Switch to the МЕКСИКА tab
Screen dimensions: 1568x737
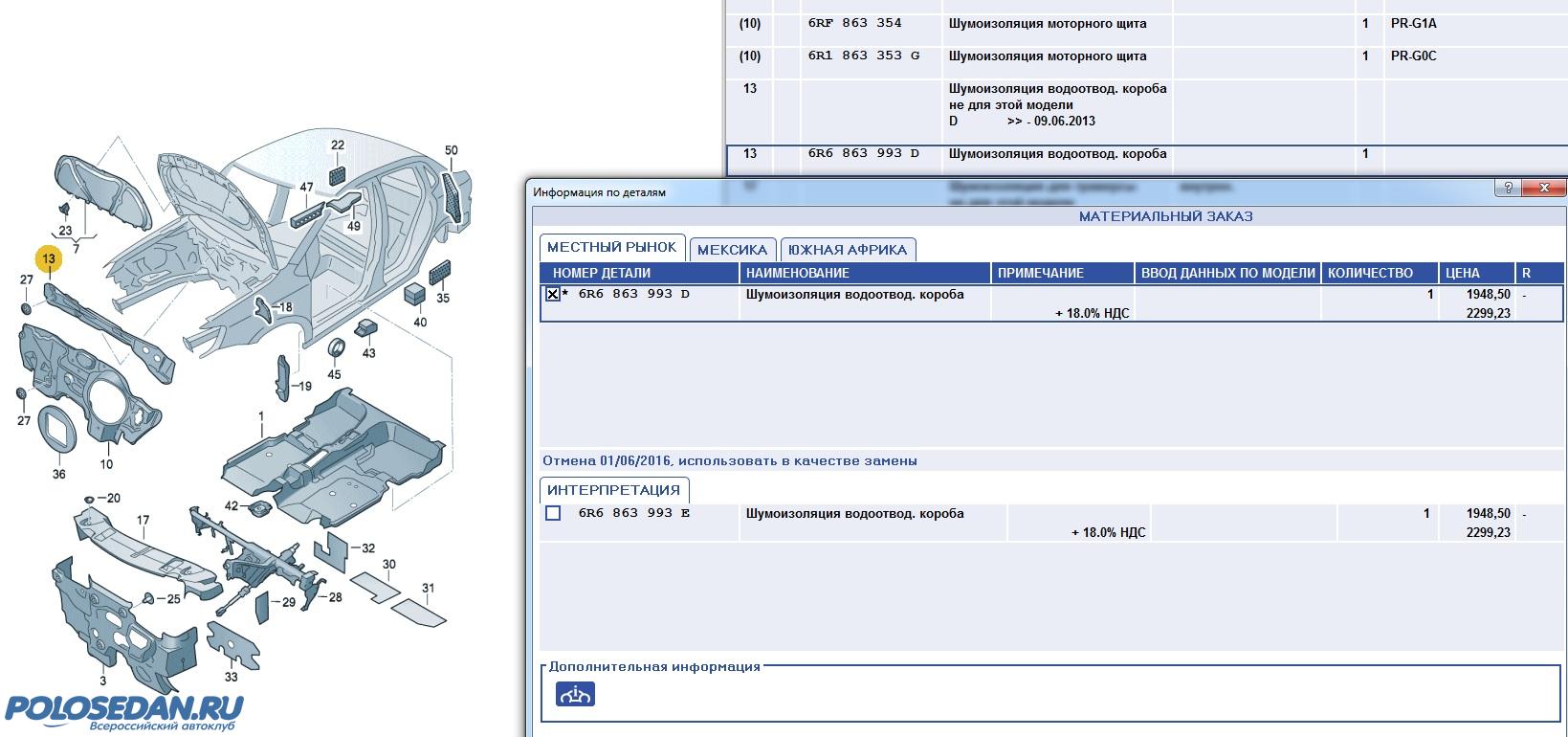pyautogui.click(x=732, y=250)
